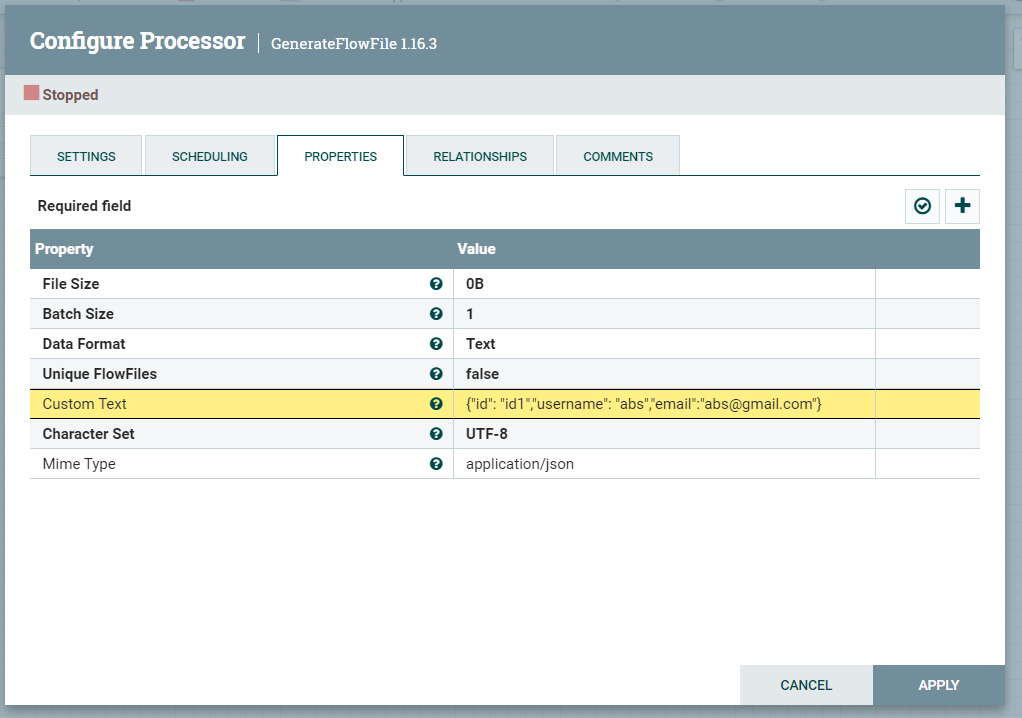Click help icon next to Unique FlowFiles
This screenshot has width=1022, height=718.
point(436,374)
